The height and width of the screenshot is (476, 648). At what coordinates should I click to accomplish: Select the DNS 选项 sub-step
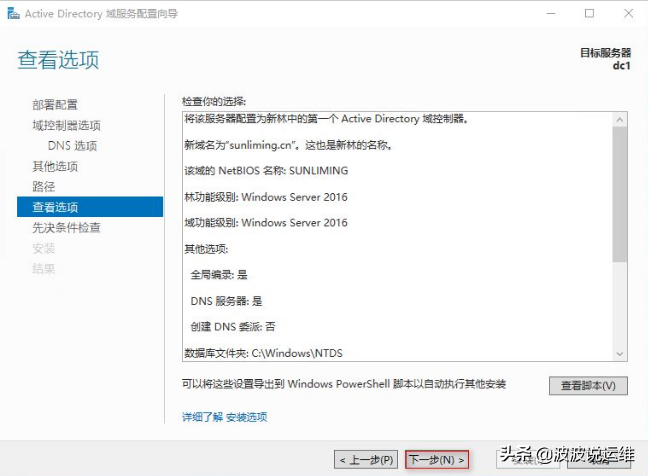tap(72, 146)
